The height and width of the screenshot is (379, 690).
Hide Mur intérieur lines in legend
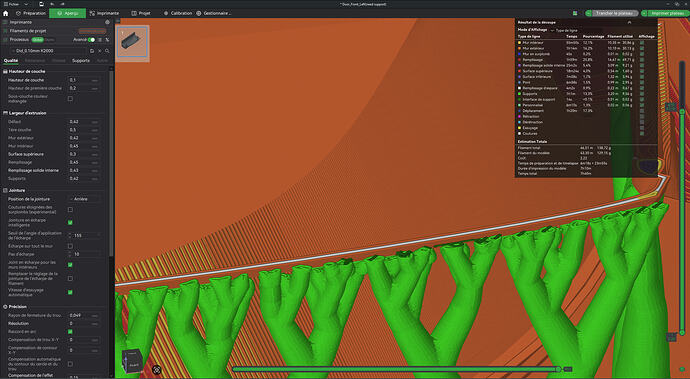tap(642, 43)
